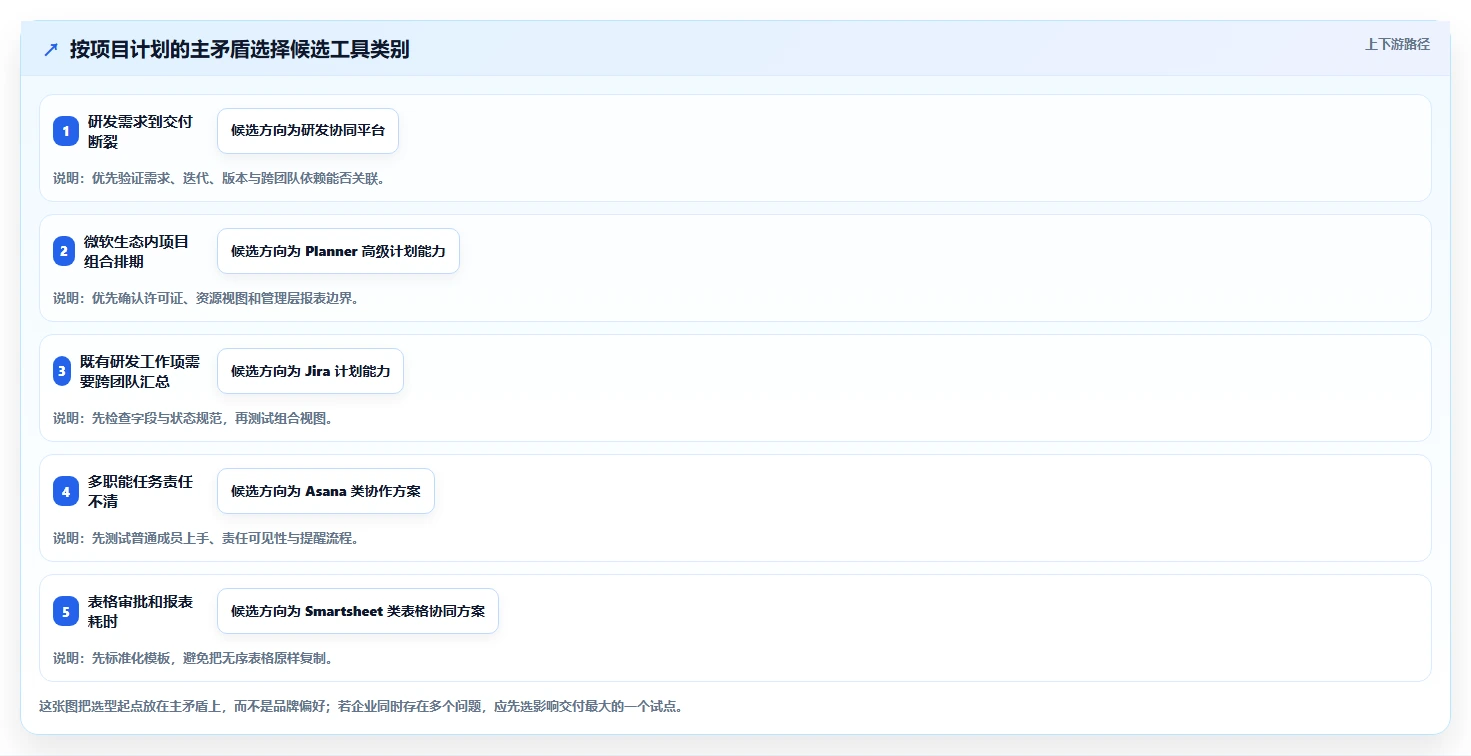Select the Jira 计划能力 pill

(310, 371)
